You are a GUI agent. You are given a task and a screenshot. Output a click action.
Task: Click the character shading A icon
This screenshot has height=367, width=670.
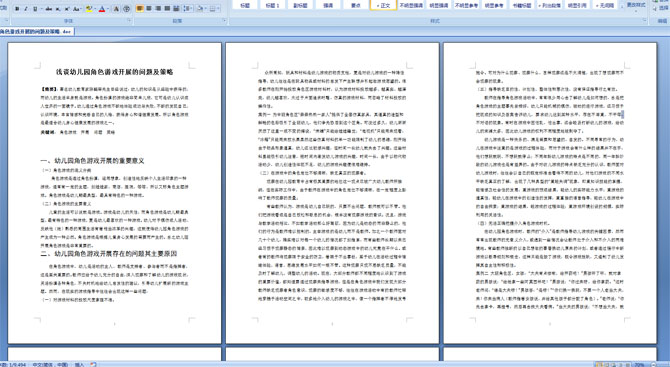pos(116,9)
